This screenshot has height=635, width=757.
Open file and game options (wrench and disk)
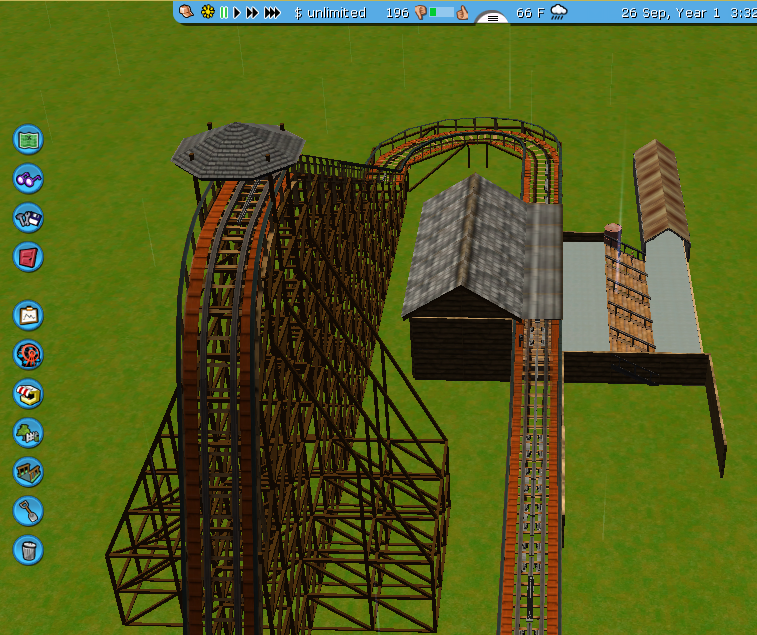[28, 217]
